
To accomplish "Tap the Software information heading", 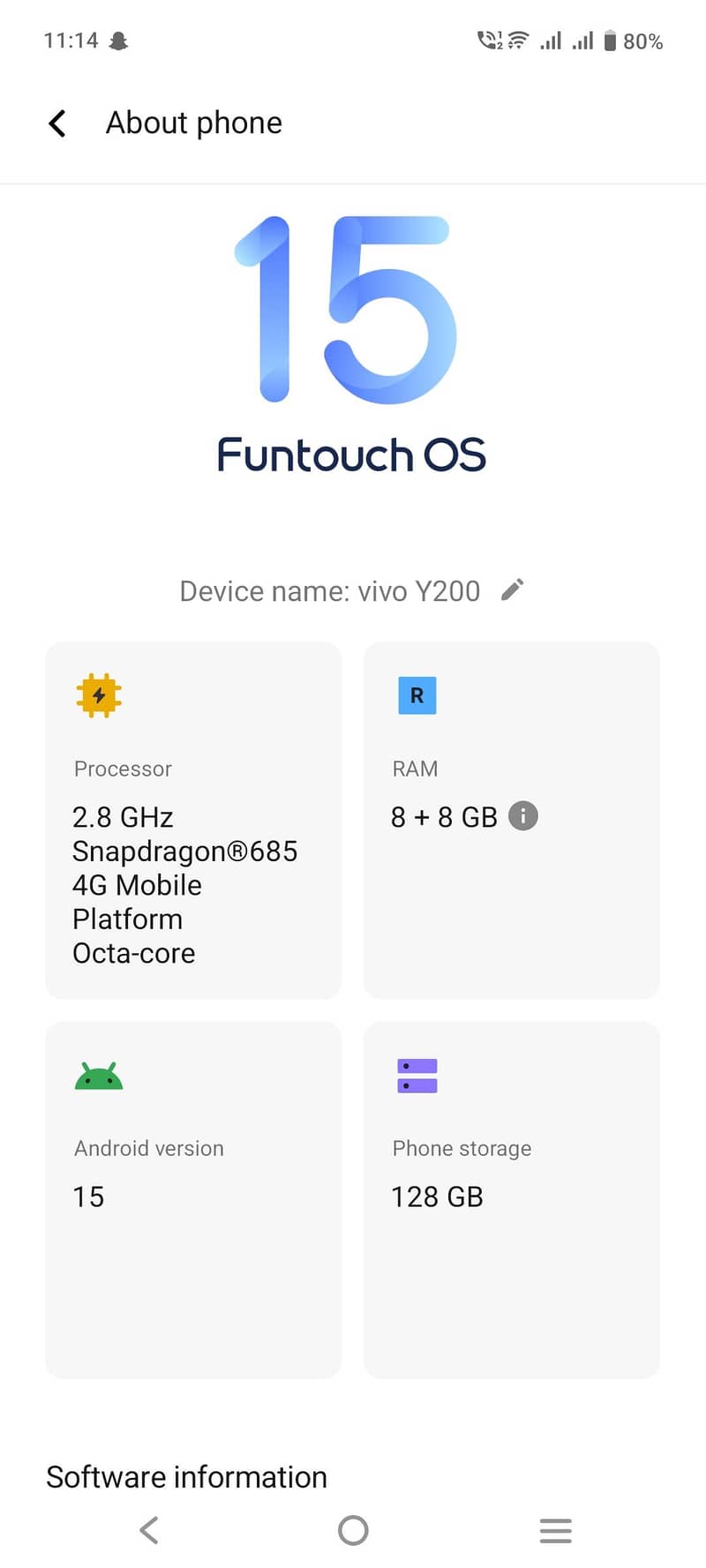I will (186, 1477).
